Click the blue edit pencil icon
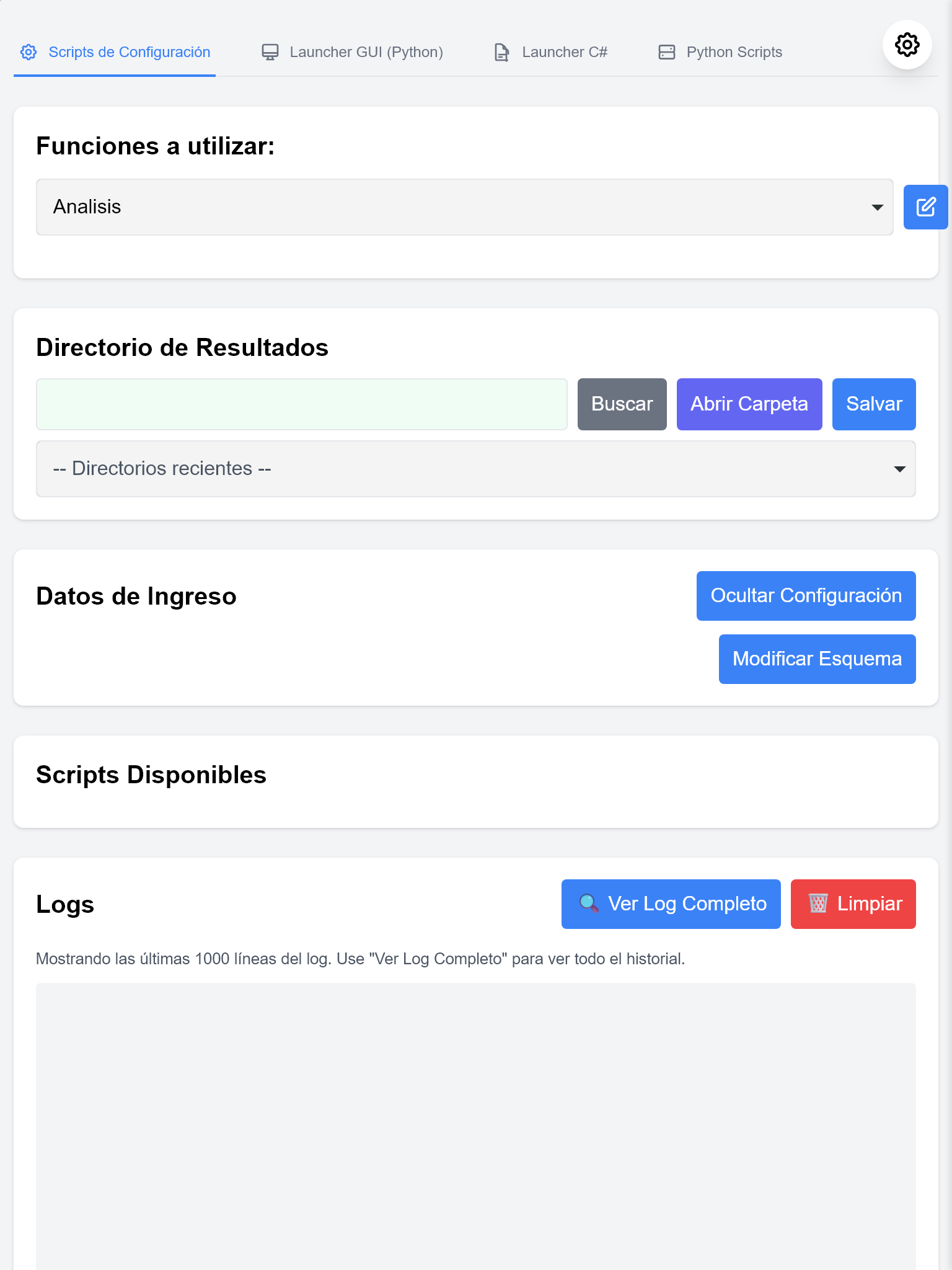The height and width of the screenshot is (1270, 952). [x=925, y=207]
